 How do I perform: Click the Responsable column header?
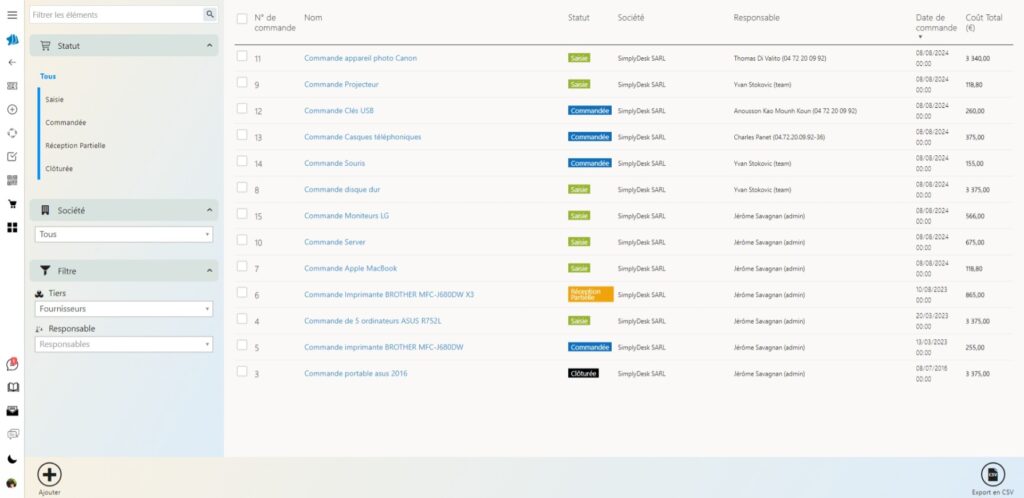click(x=756, y=18)
